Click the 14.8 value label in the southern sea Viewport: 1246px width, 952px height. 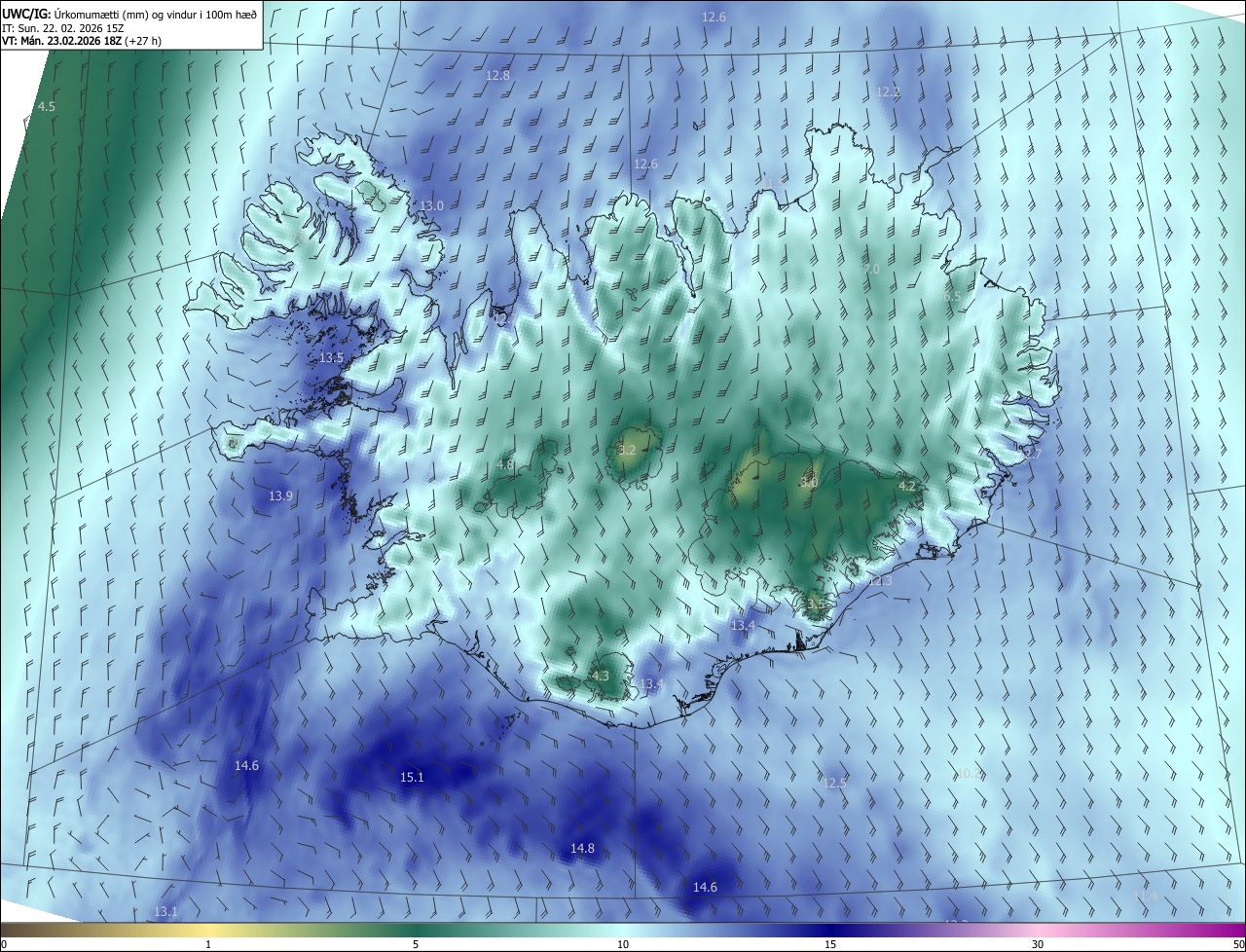pyautogui.click(x=582, y=848)
